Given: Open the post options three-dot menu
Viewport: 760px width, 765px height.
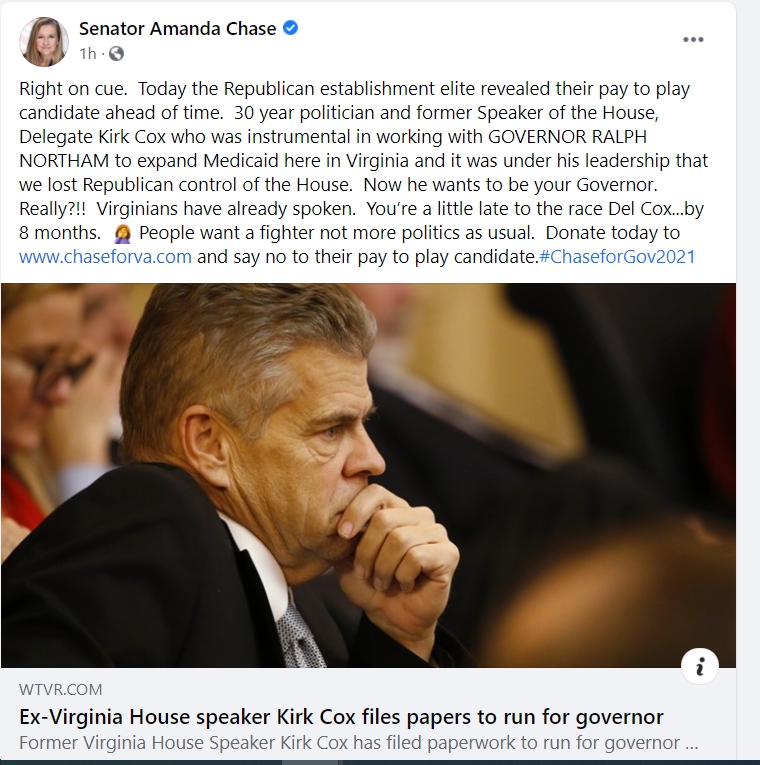Looking at the screenshot, I should click(693, 40).
